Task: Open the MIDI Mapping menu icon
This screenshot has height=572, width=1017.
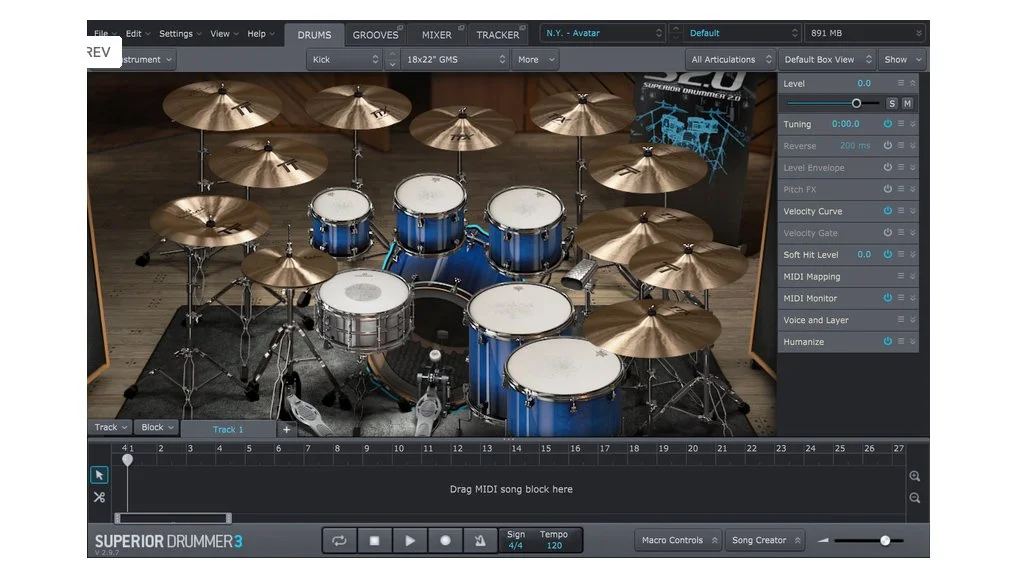Action: pos(901,276)
